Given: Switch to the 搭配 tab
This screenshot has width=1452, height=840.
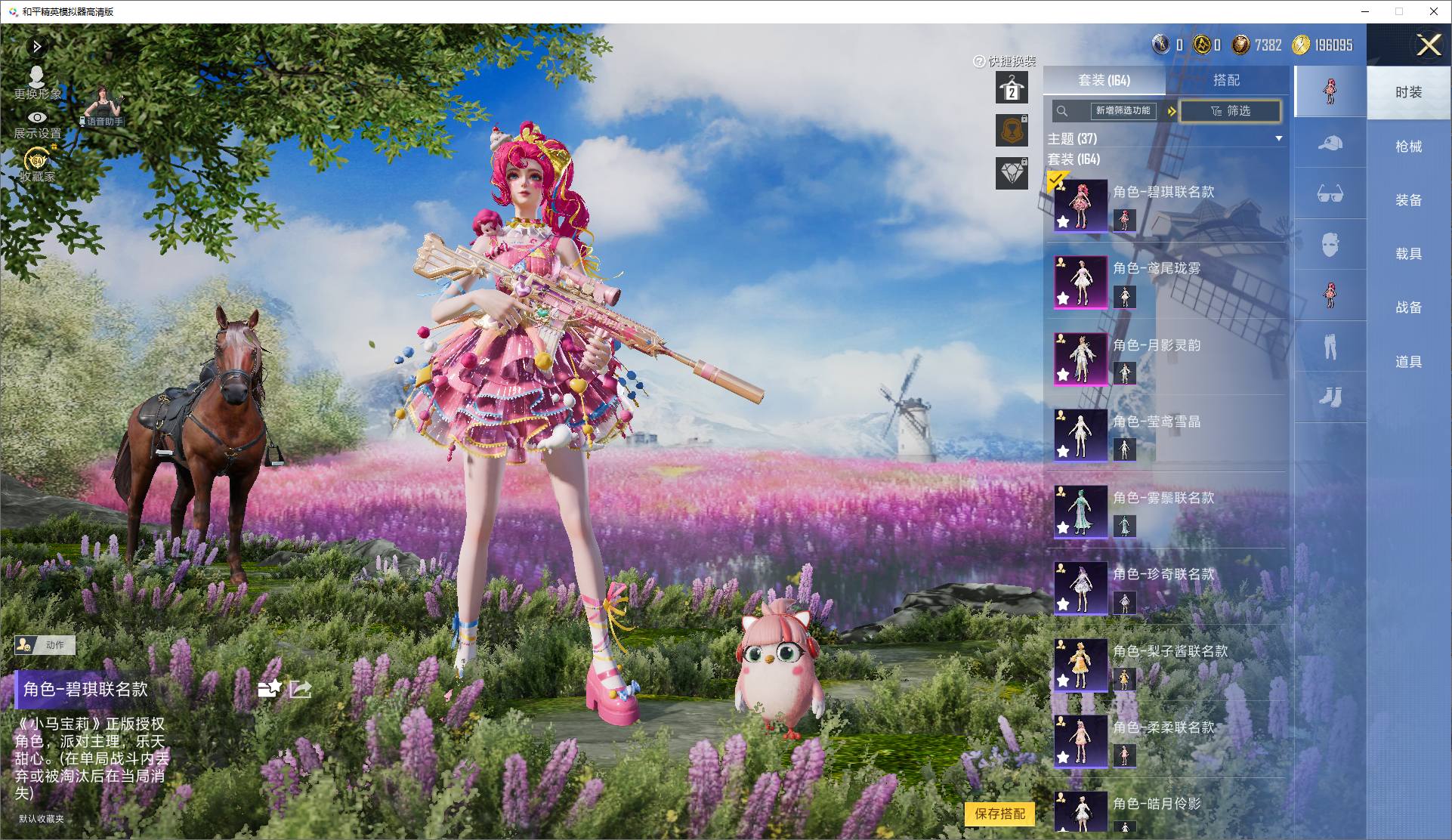Looking at the screenshot, I should click(1227, 80).
